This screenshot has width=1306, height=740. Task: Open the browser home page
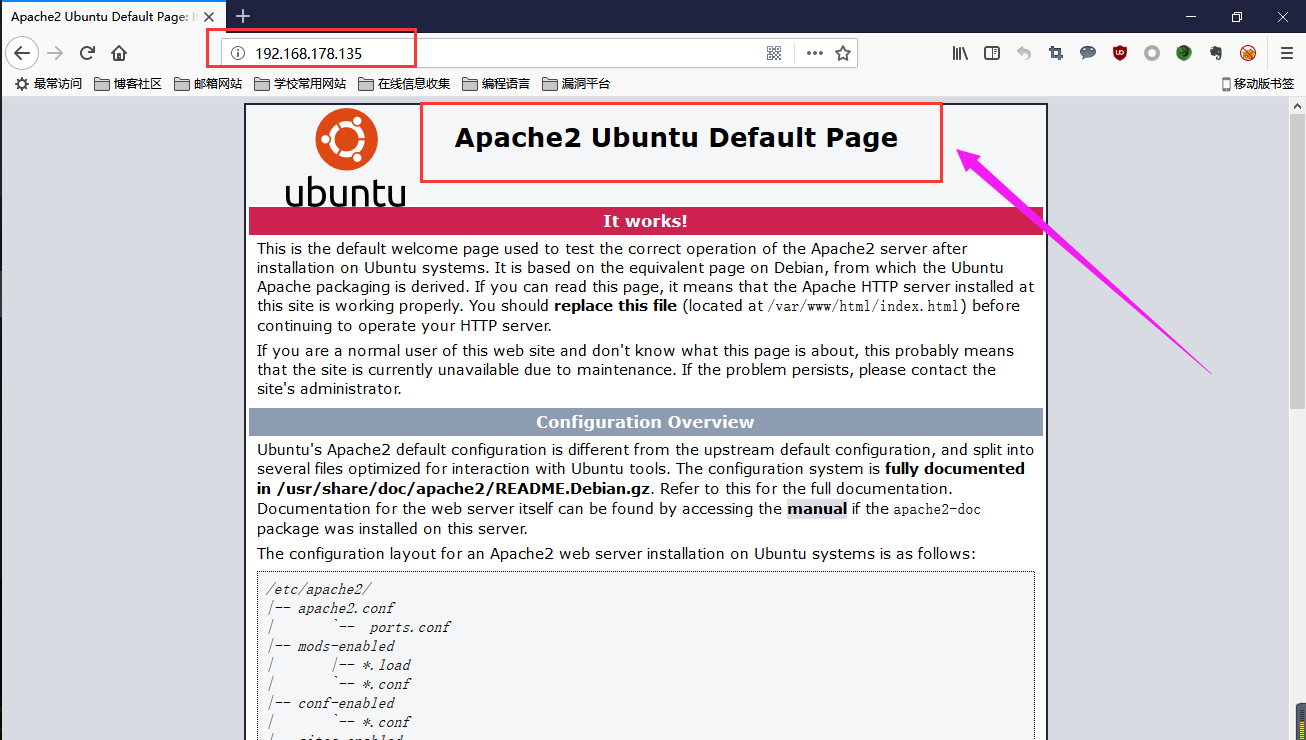[x=119, y=53]
